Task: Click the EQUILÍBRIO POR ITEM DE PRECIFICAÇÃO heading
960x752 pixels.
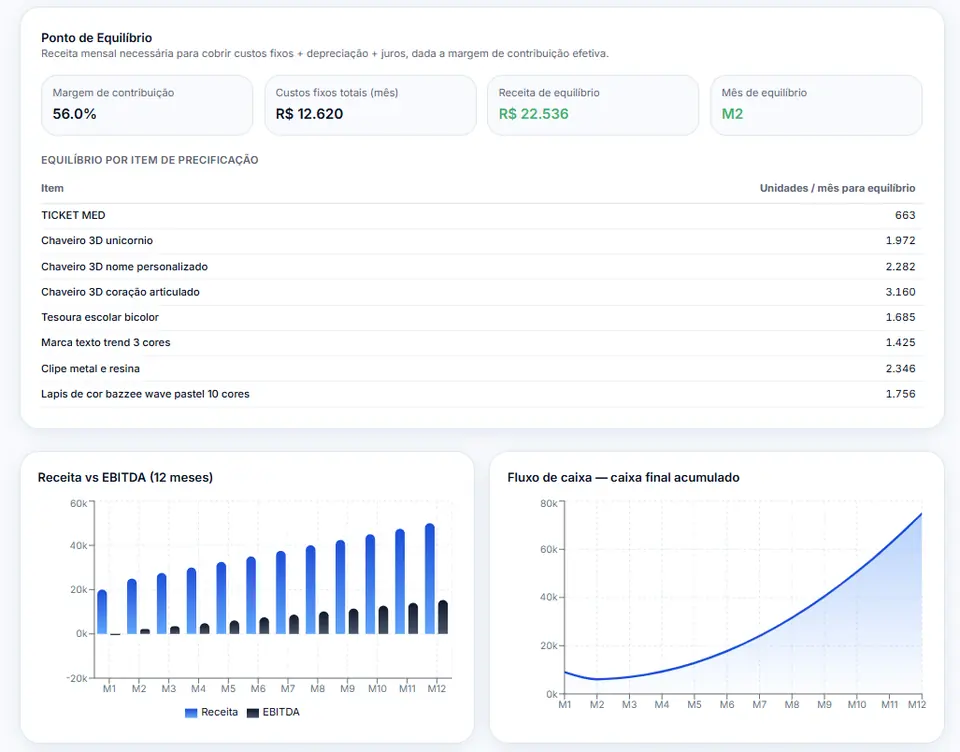Action: tap(150, 160)
